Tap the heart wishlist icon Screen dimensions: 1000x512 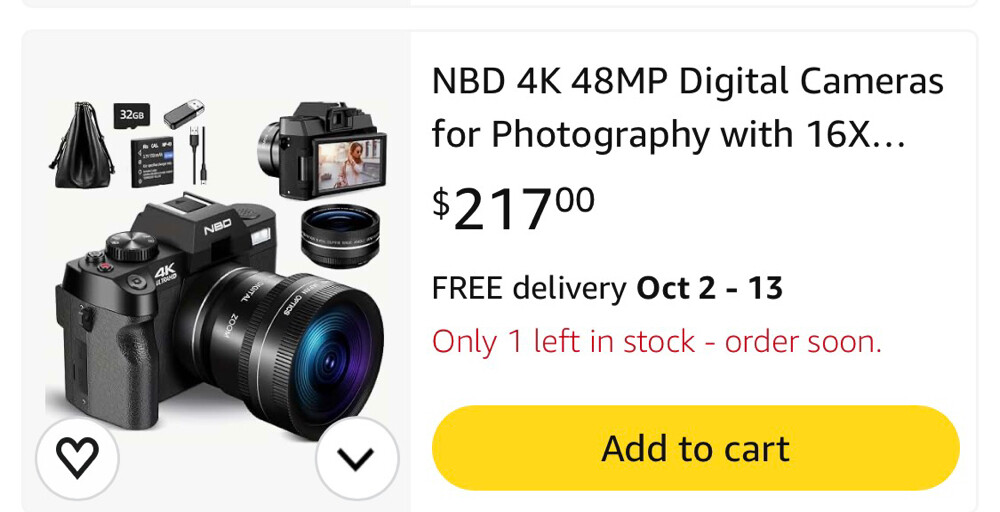coord(77,457)
